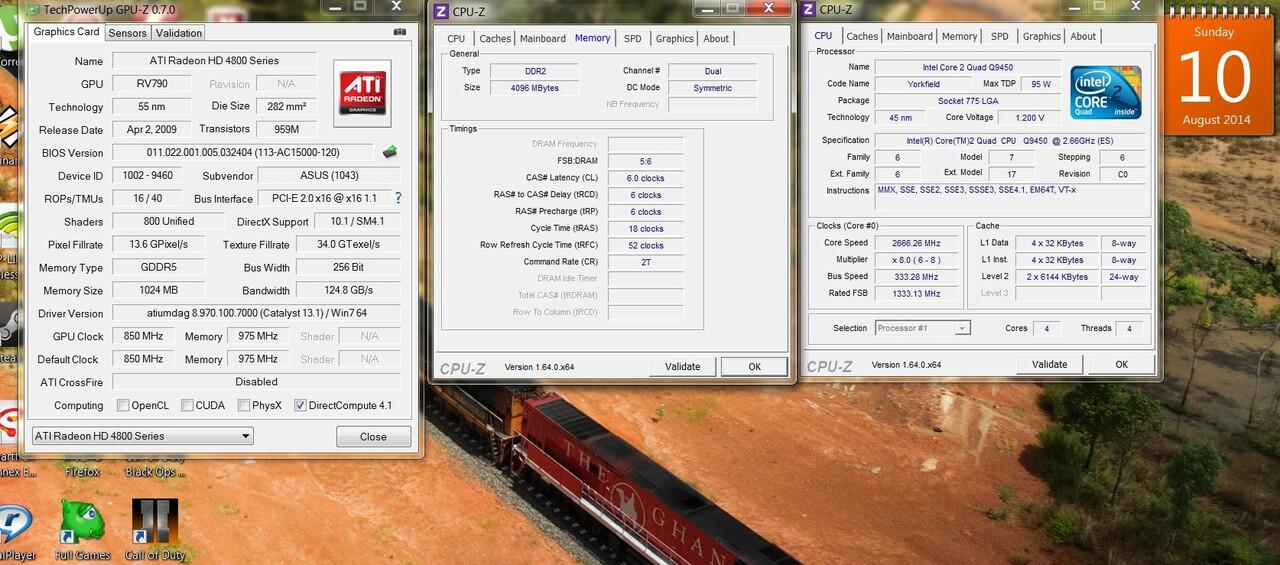The image size is (1280, 565).
Task: Select the Graphics Card tab in GPU-Z
Action: [x=67, y=32]
